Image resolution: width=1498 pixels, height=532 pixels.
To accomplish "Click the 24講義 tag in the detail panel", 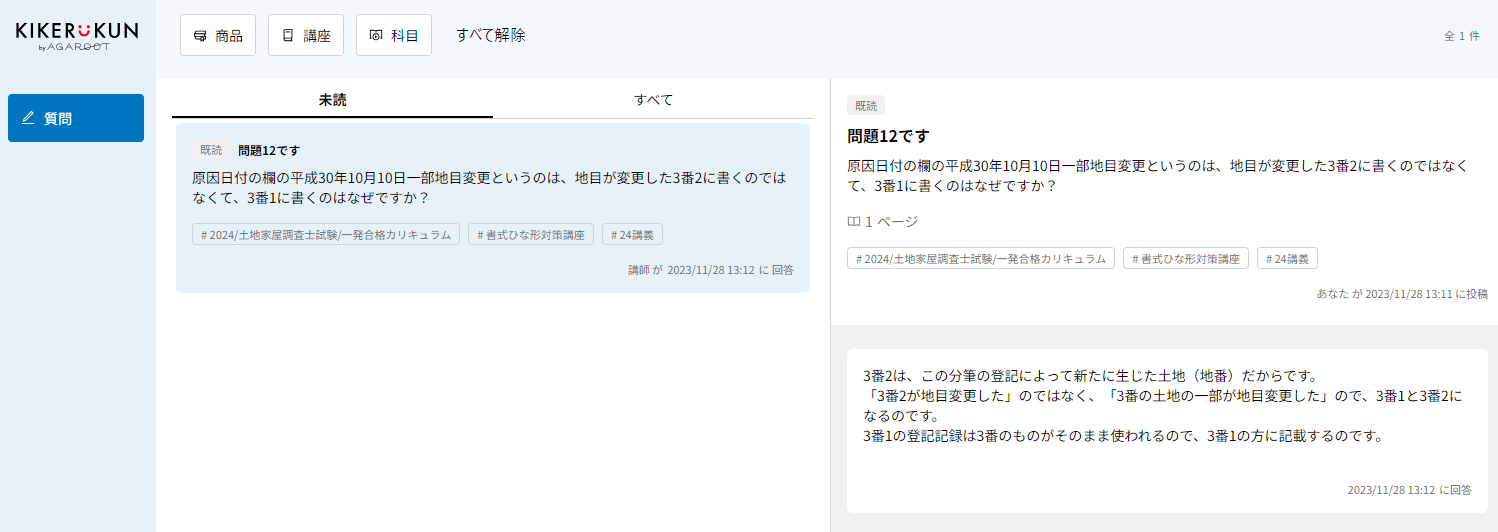I will [1287, 258].
